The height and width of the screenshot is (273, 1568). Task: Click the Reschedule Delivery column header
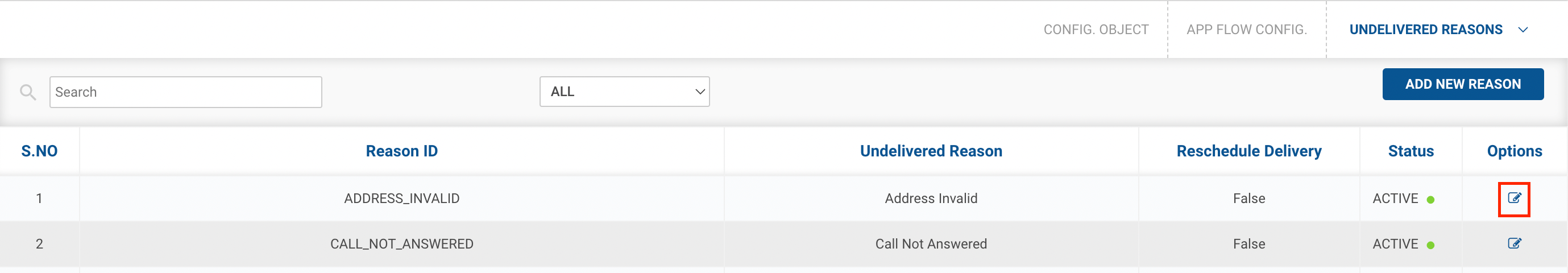1248,151
